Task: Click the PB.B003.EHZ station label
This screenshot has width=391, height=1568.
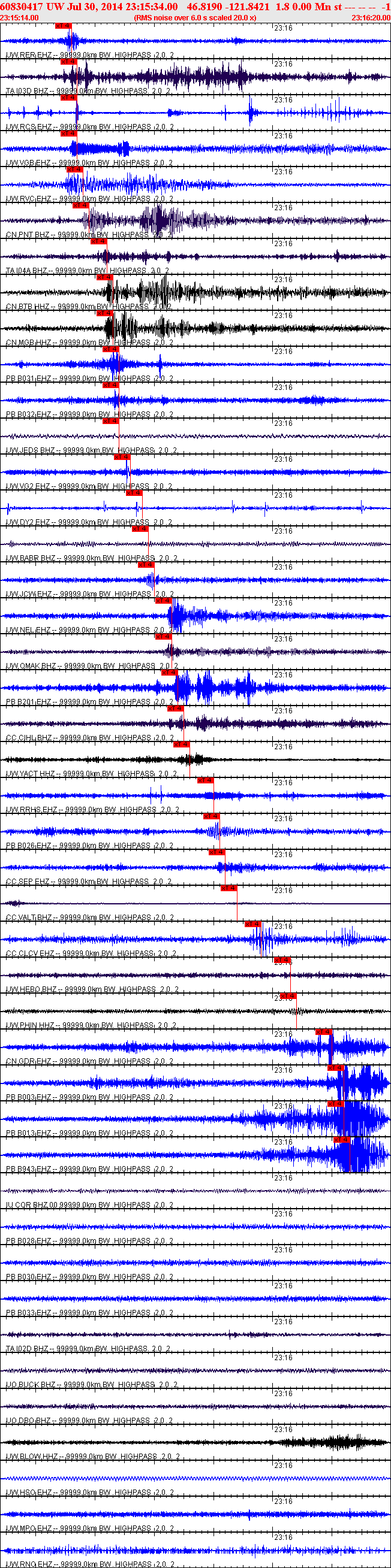Action: pyautogui.click(x=89, y=1096)
